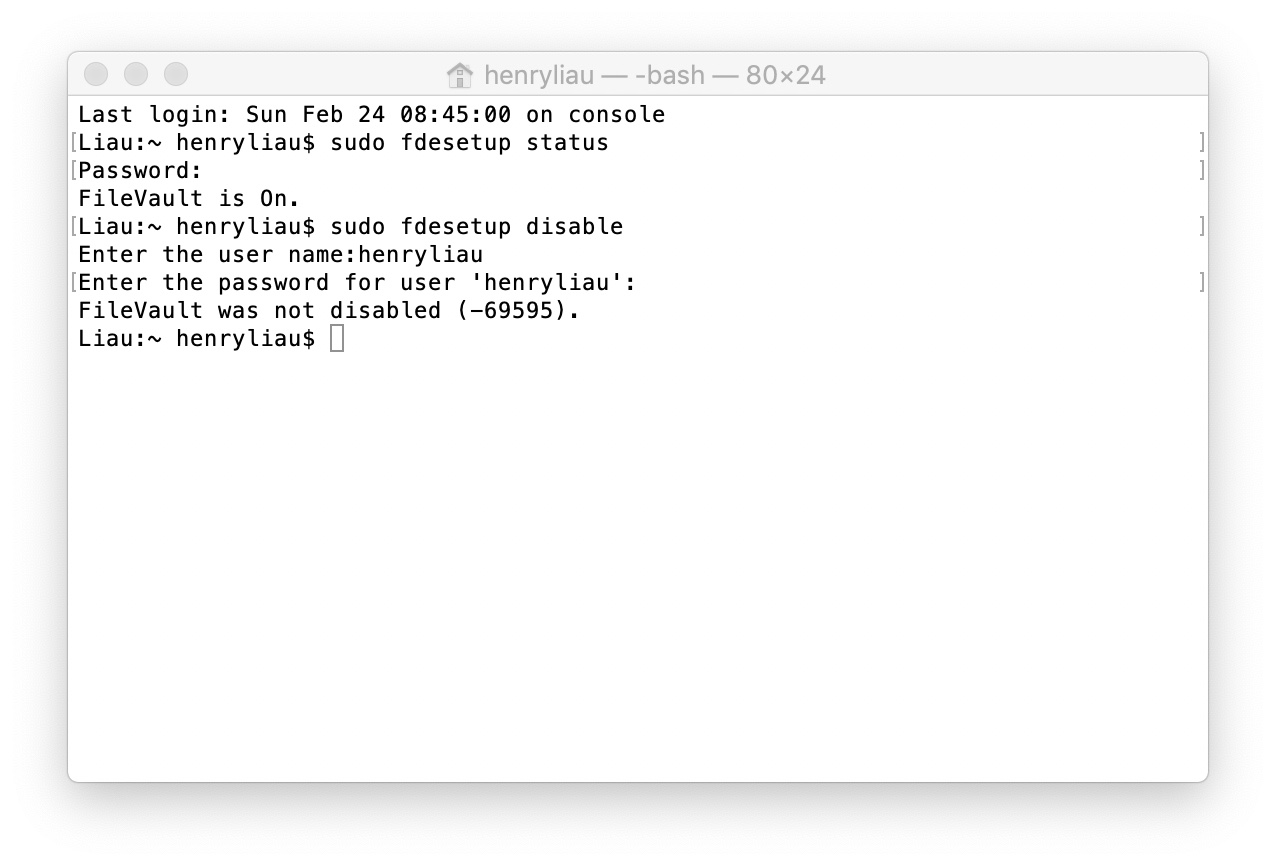Click the window title 'henryliau — -bash — 80×24'
Image resolution: width=1276 pixels, height=866 pixels.
(655, 75)
